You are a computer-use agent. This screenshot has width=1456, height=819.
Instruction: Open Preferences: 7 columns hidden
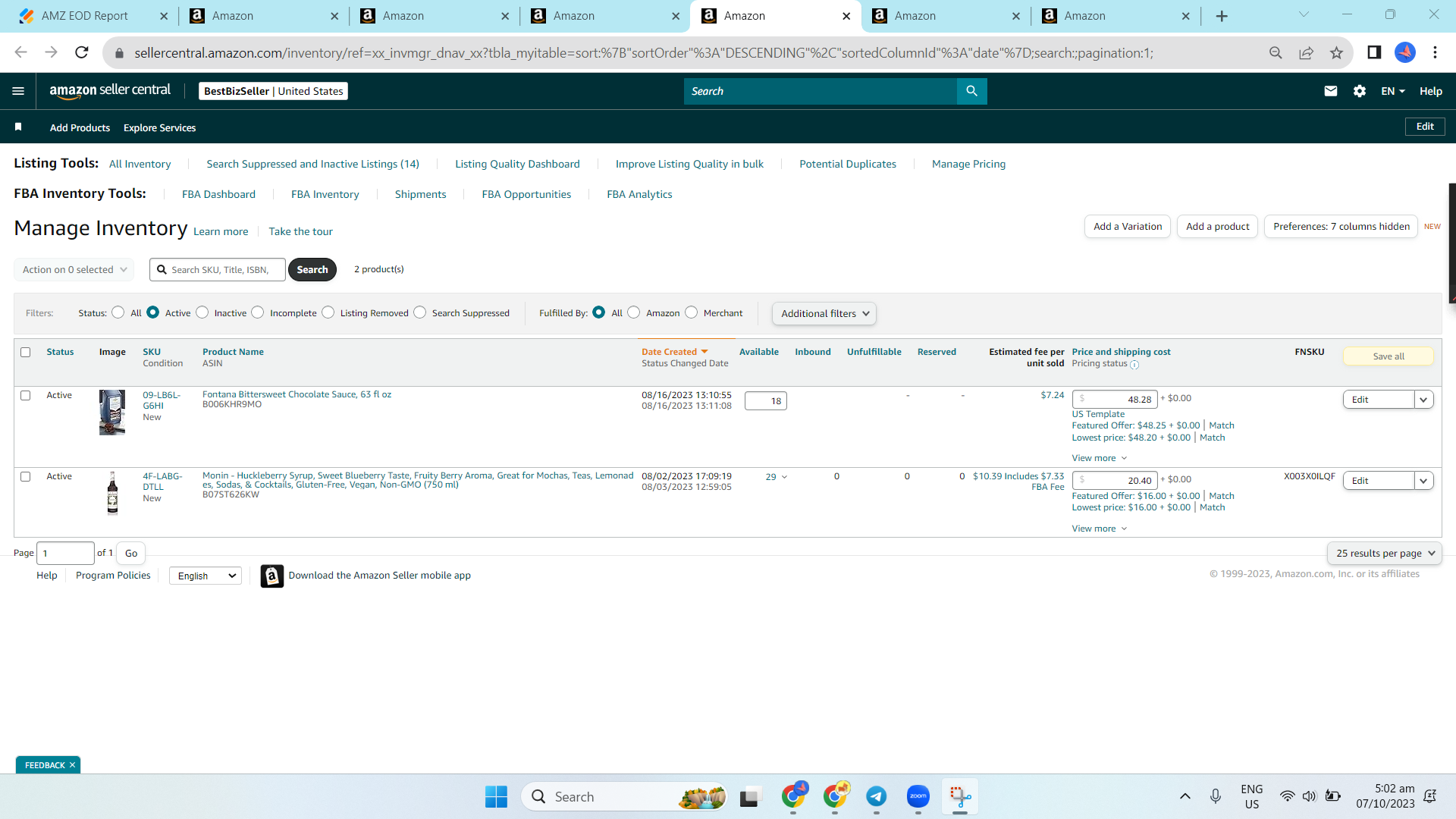pos(1341,226)
